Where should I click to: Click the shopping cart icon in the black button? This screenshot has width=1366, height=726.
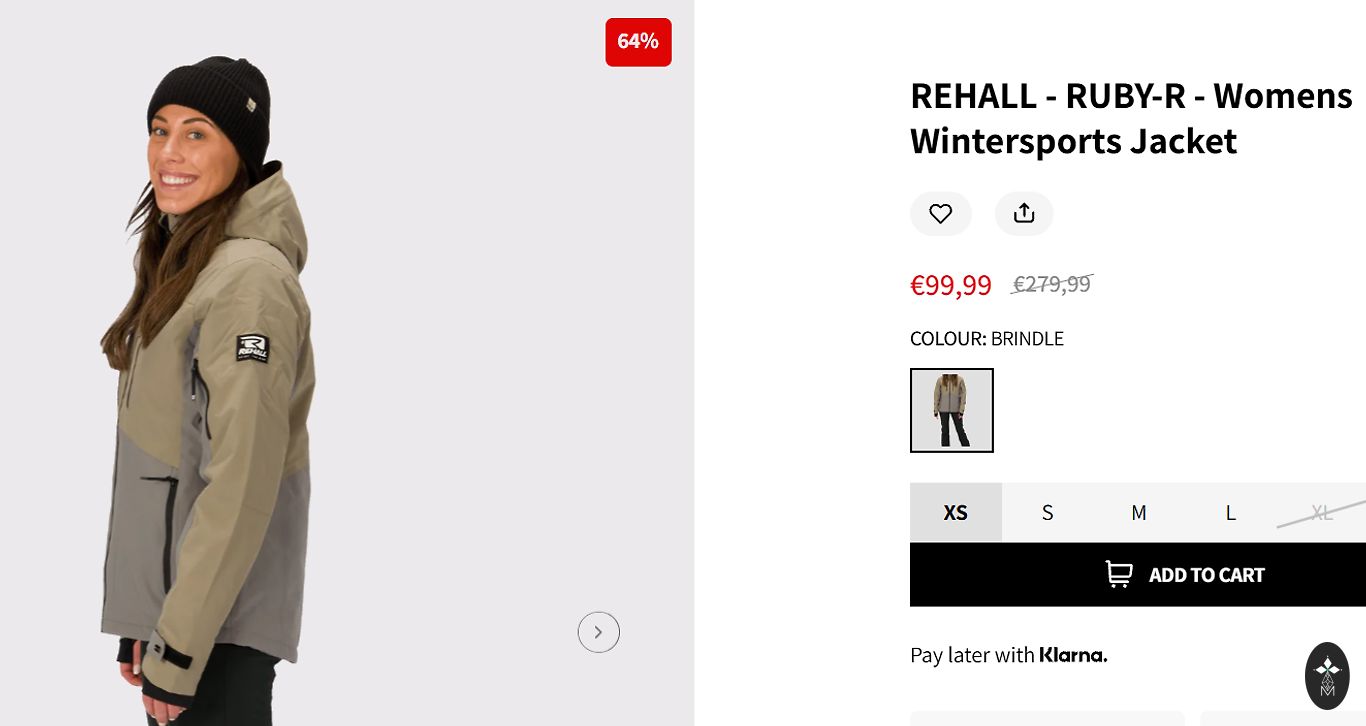tap(1119, 574)
